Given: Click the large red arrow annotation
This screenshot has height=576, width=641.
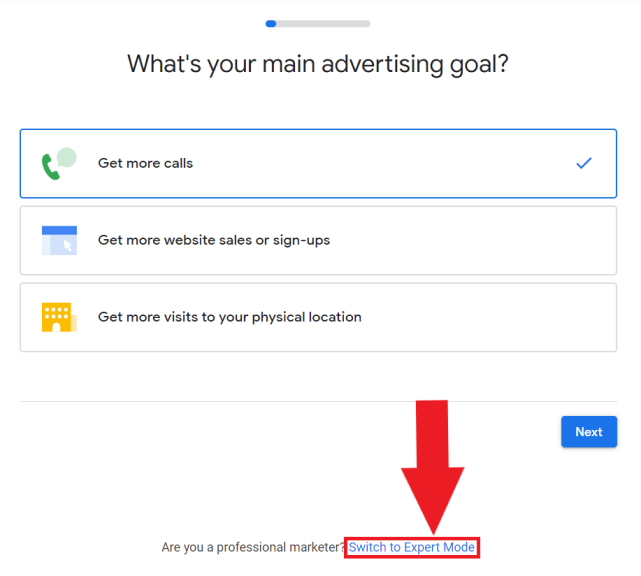Looking at the screenshot, I should pos(433,466).
